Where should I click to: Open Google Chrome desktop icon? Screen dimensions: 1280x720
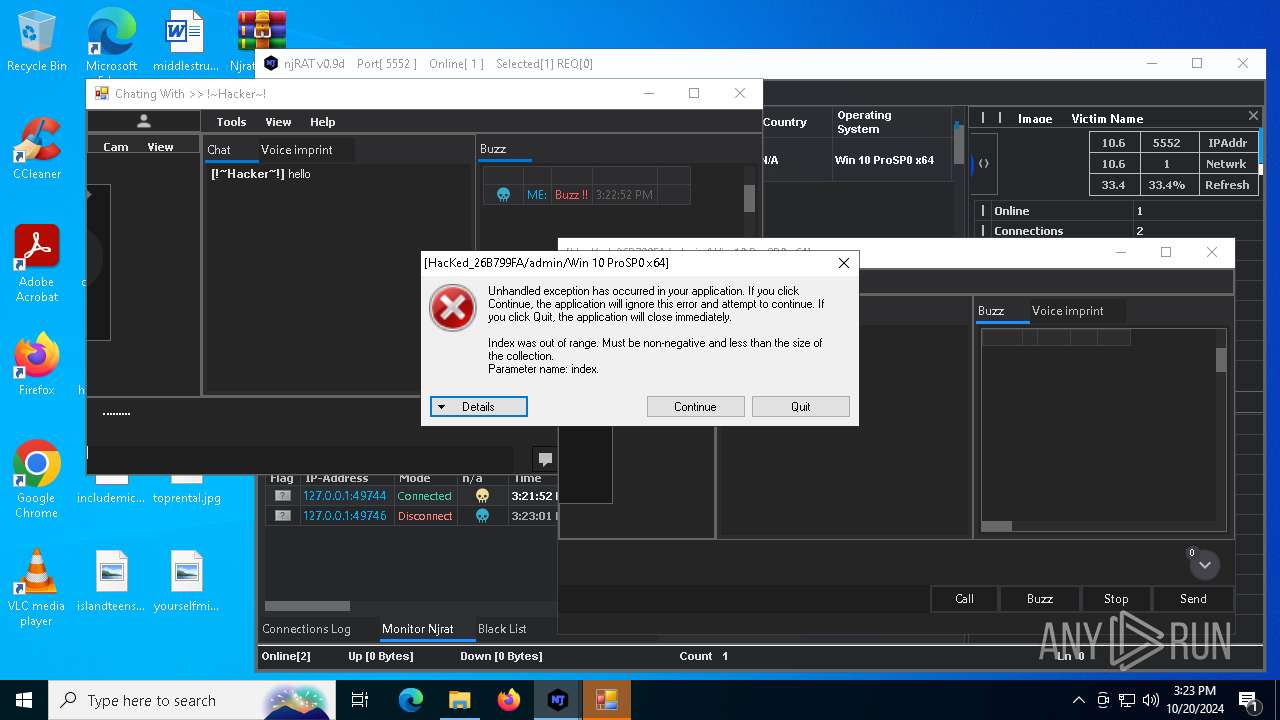click(x=37, y=480)
